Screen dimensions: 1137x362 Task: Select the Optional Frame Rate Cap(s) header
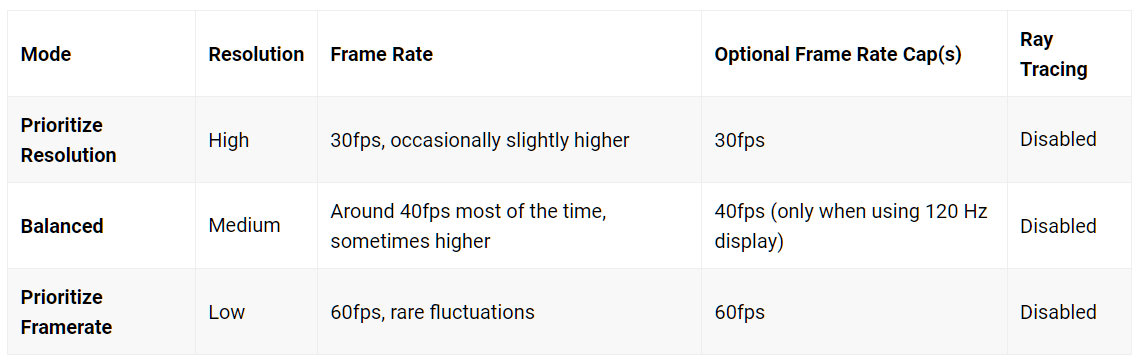(838, 54)
